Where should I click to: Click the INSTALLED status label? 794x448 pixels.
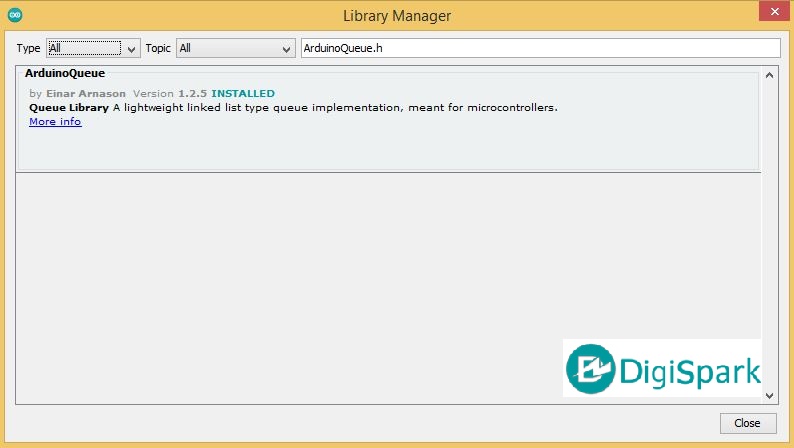point(243,94)
